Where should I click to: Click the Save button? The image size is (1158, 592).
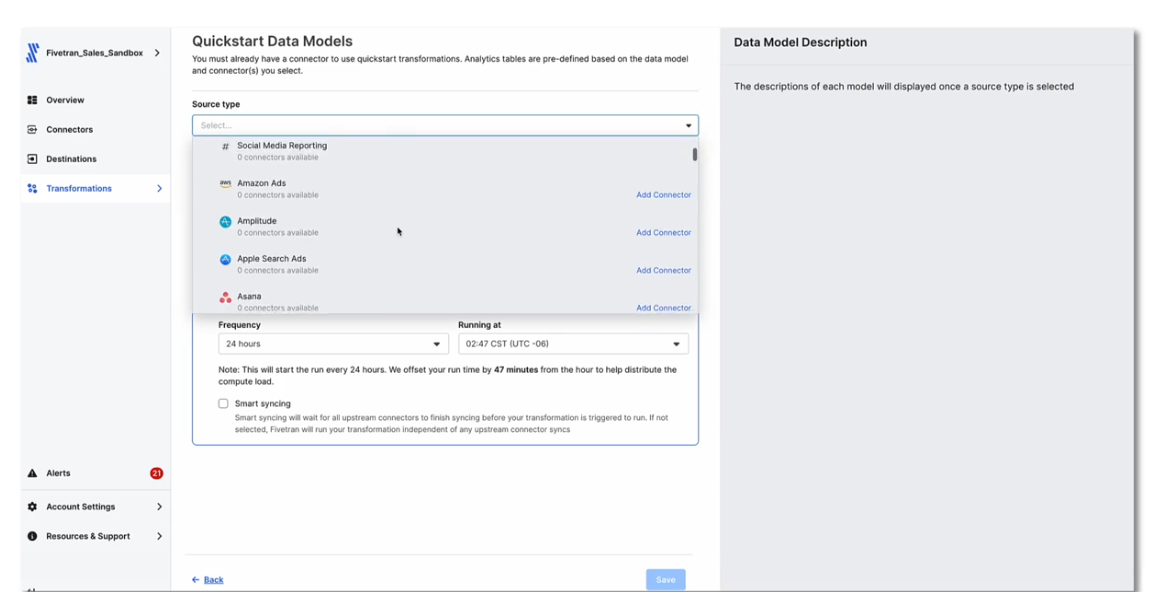pos(665,579)
